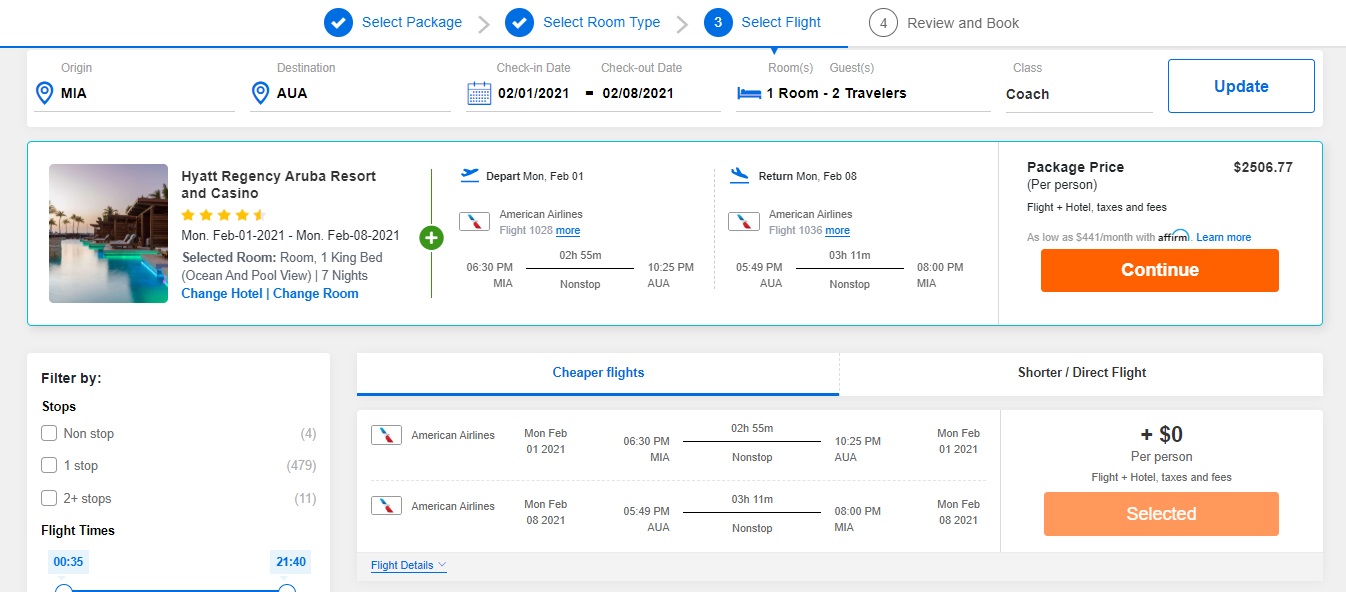Click the Origin field with MIA
The width and height of the screenshot is (1346, 592).
pyautogui.click(x=134, y=93)
